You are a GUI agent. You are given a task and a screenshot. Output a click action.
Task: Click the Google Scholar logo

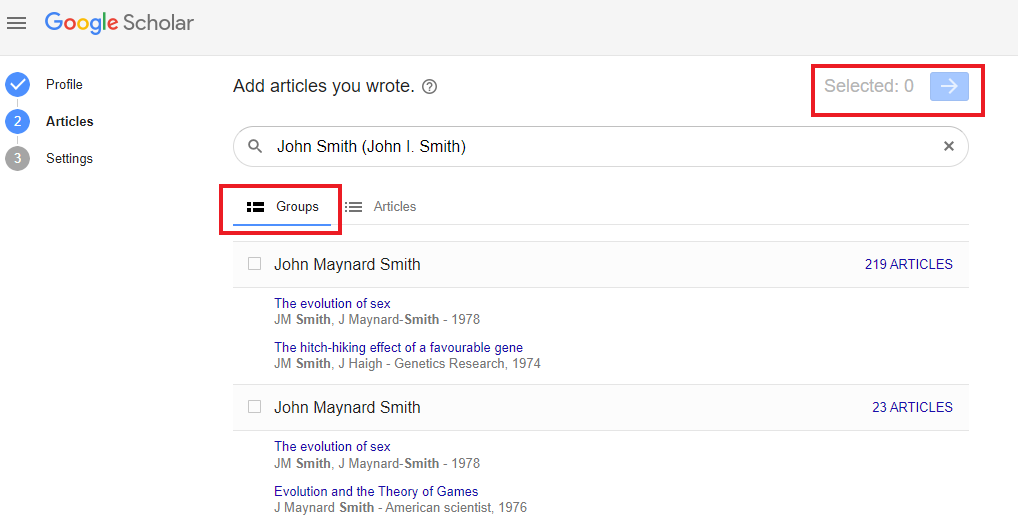tap(119, 23)
